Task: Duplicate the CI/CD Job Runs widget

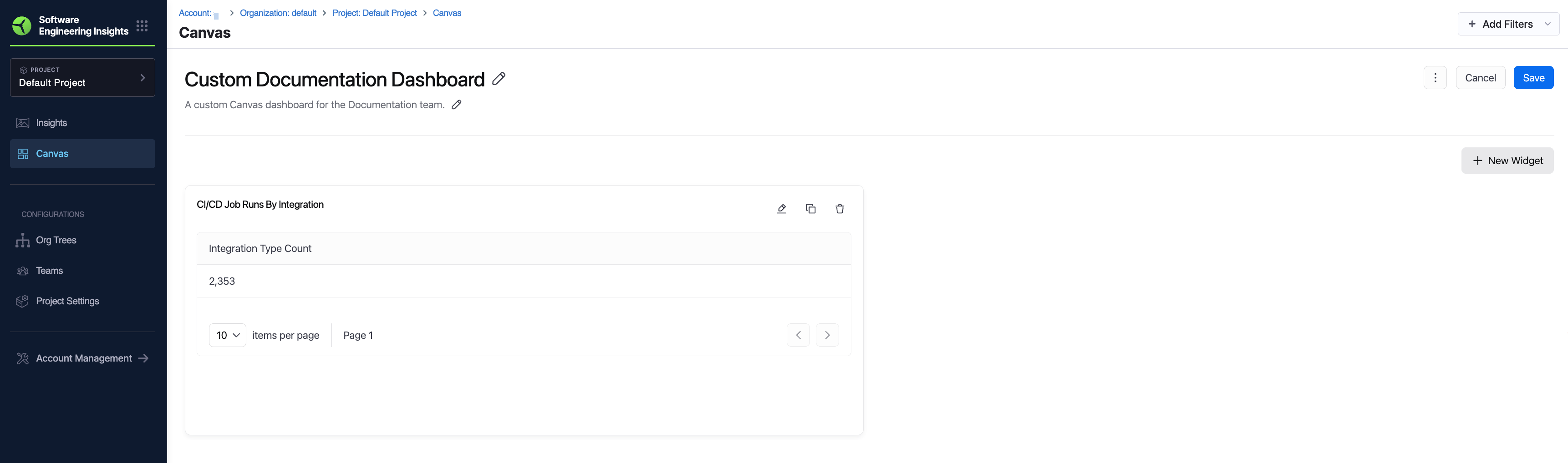Action: click(x=810, y=209)
